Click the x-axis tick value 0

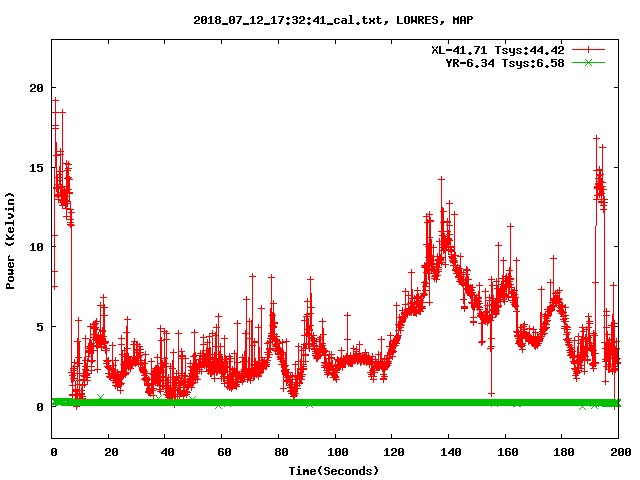tap(53, 452)
